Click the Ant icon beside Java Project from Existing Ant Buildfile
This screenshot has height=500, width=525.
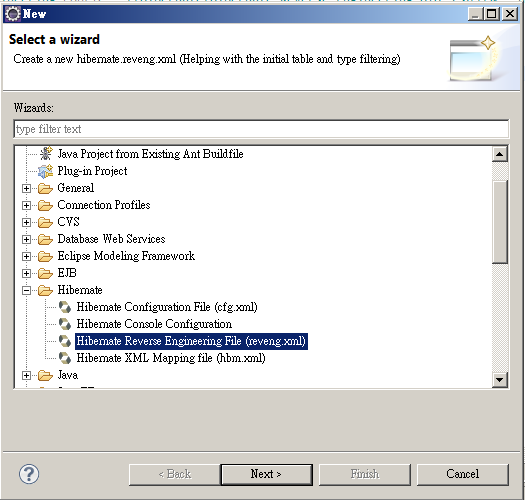(x=46, y=154)
